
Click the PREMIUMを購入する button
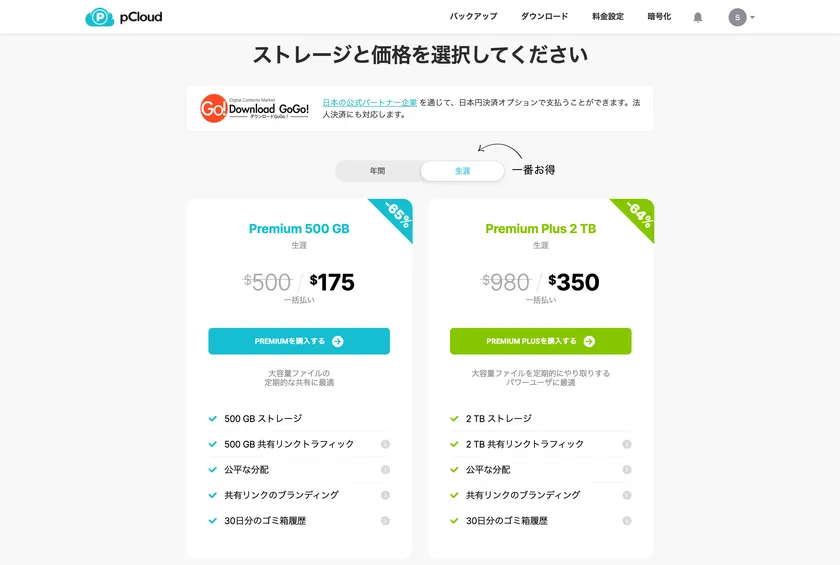[299, 341]
